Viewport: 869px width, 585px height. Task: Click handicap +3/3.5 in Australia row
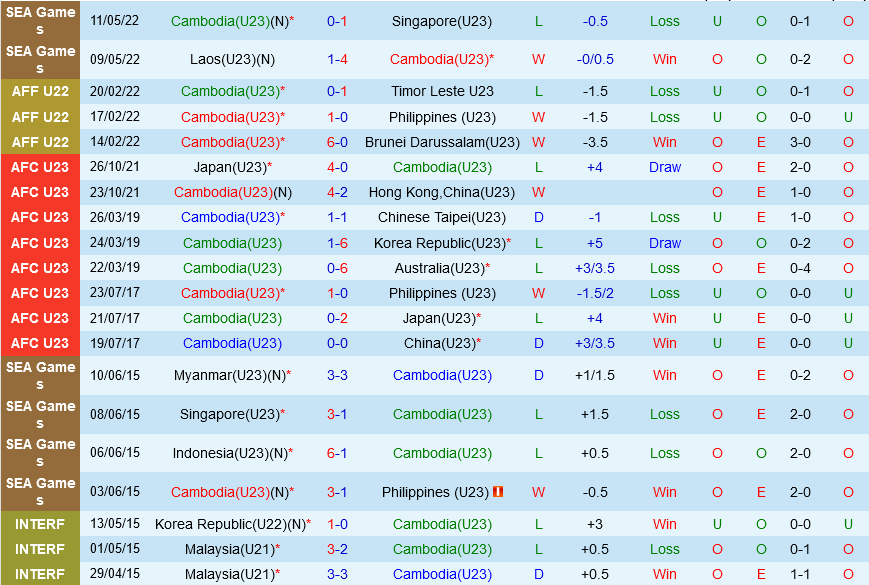click(595, 268)
